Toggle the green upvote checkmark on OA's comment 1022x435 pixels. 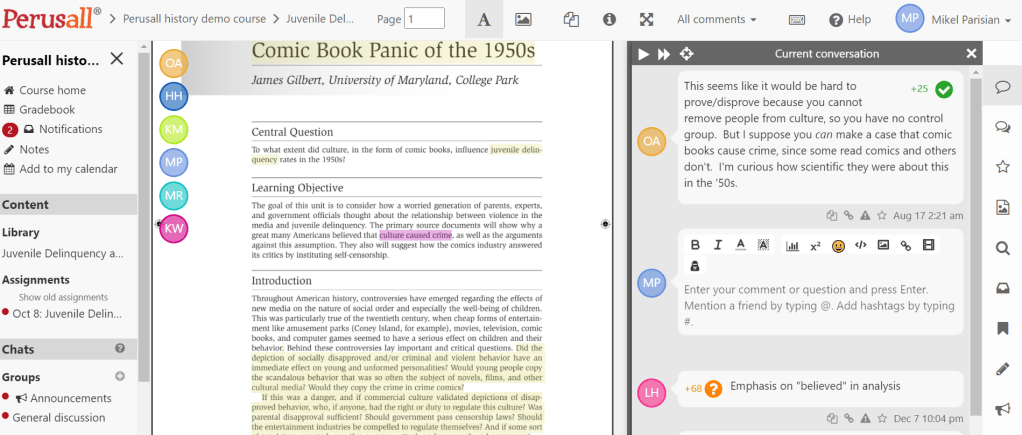click(944, 90)
